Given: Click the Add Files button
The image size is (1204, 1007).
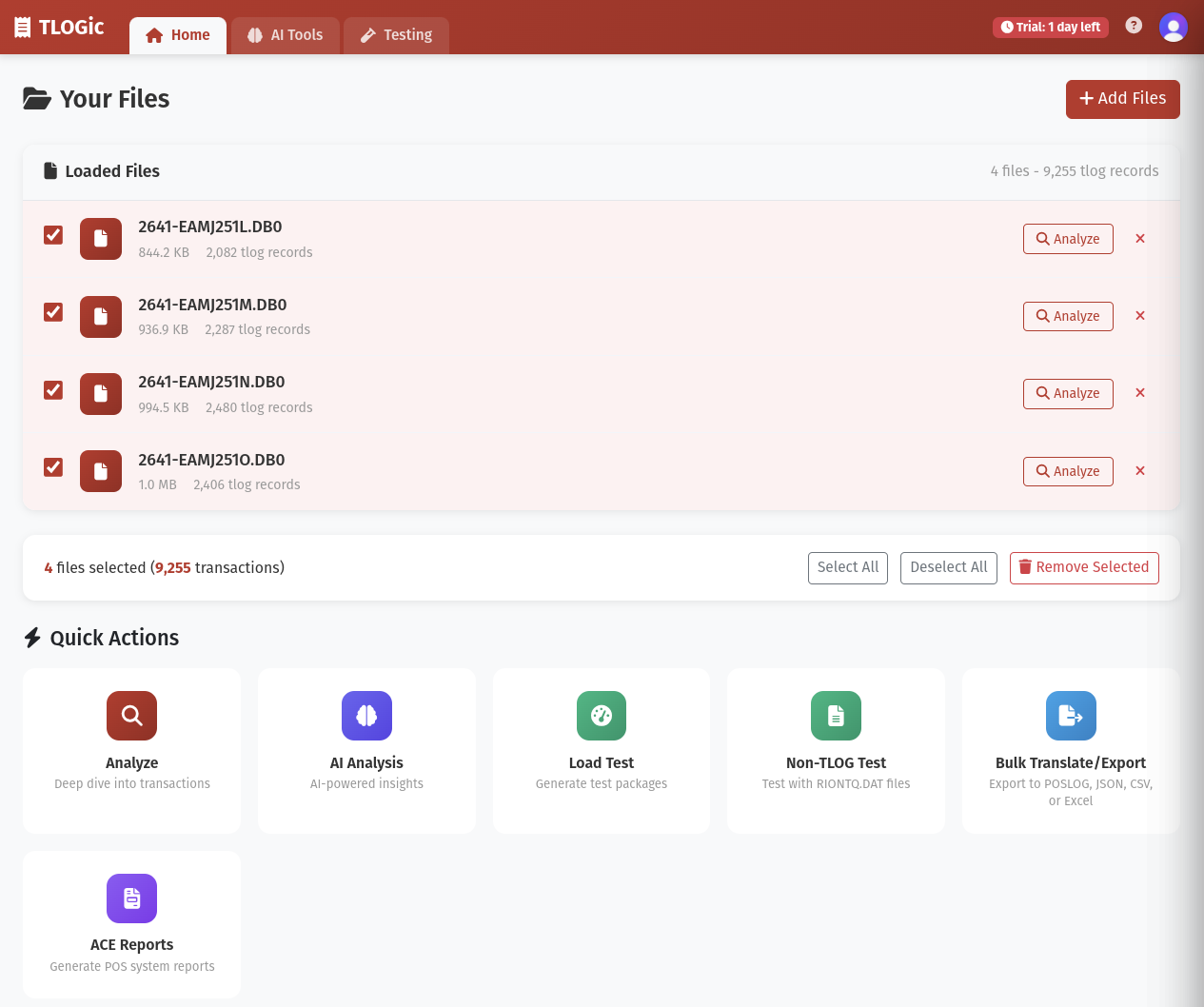Looking at the screenshot, I should (x=1122, y=99).
